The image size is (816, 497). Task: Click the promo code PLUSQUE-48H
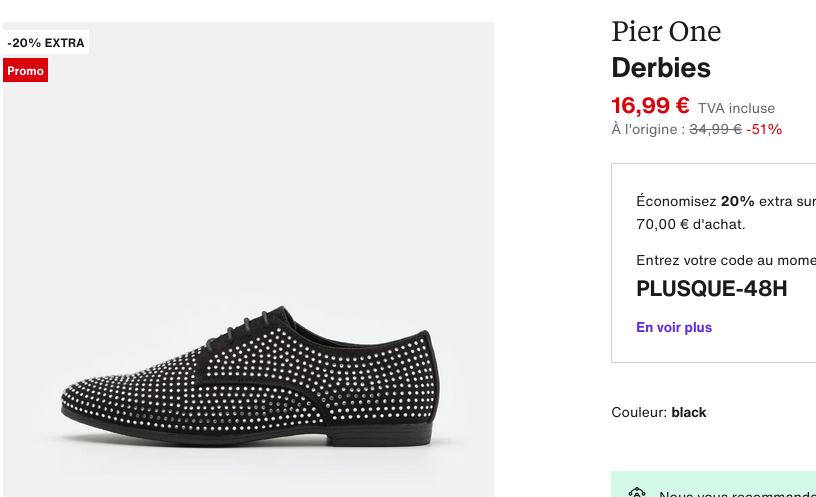click(712, 289)
